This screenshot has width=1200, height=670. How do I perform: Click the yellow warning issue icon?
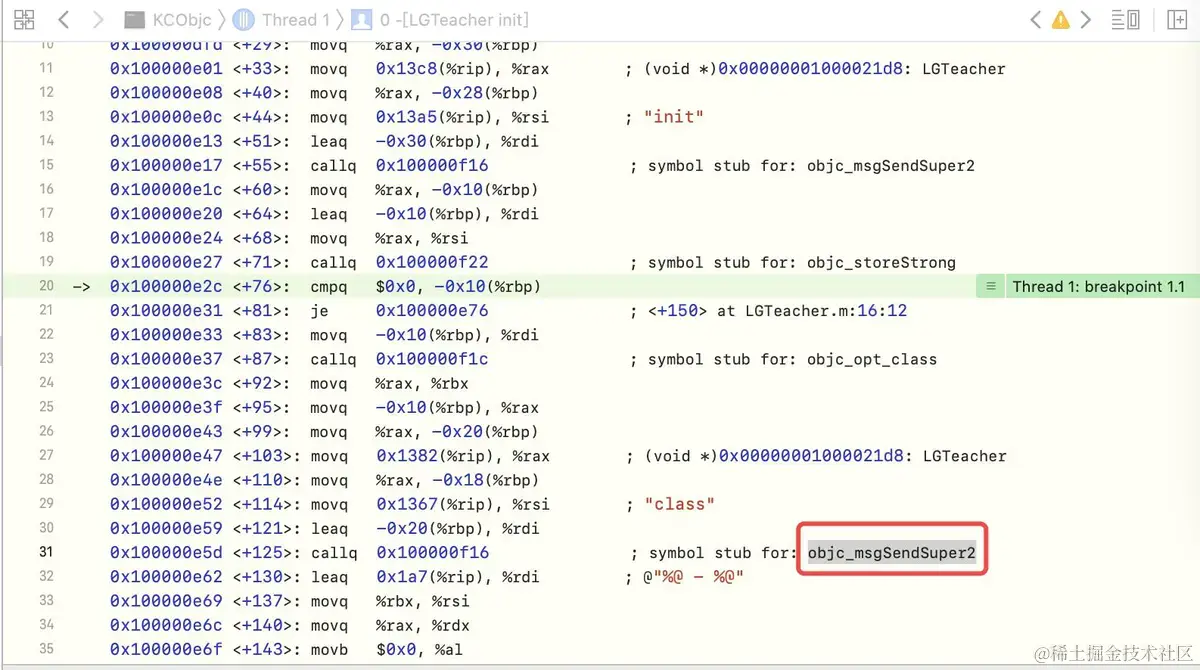click(x=1060, y=20)
